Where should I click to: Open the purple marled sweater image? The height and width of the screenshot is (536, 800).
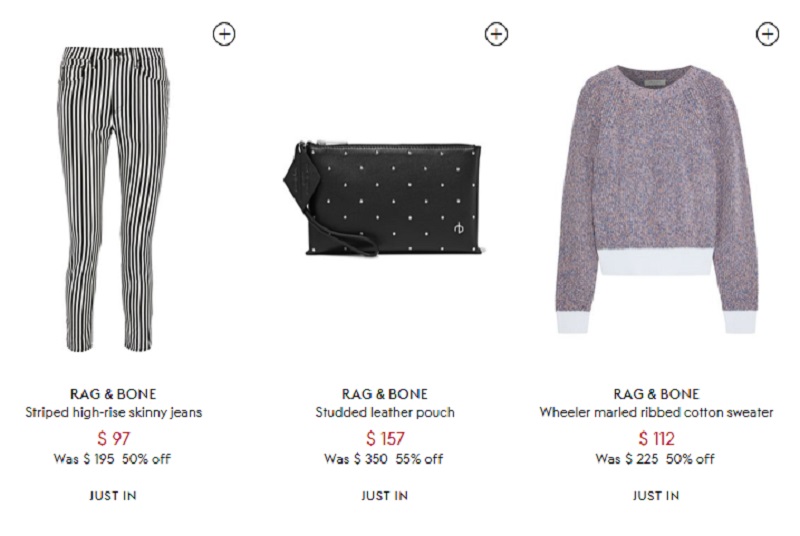[x=656, y=199]
